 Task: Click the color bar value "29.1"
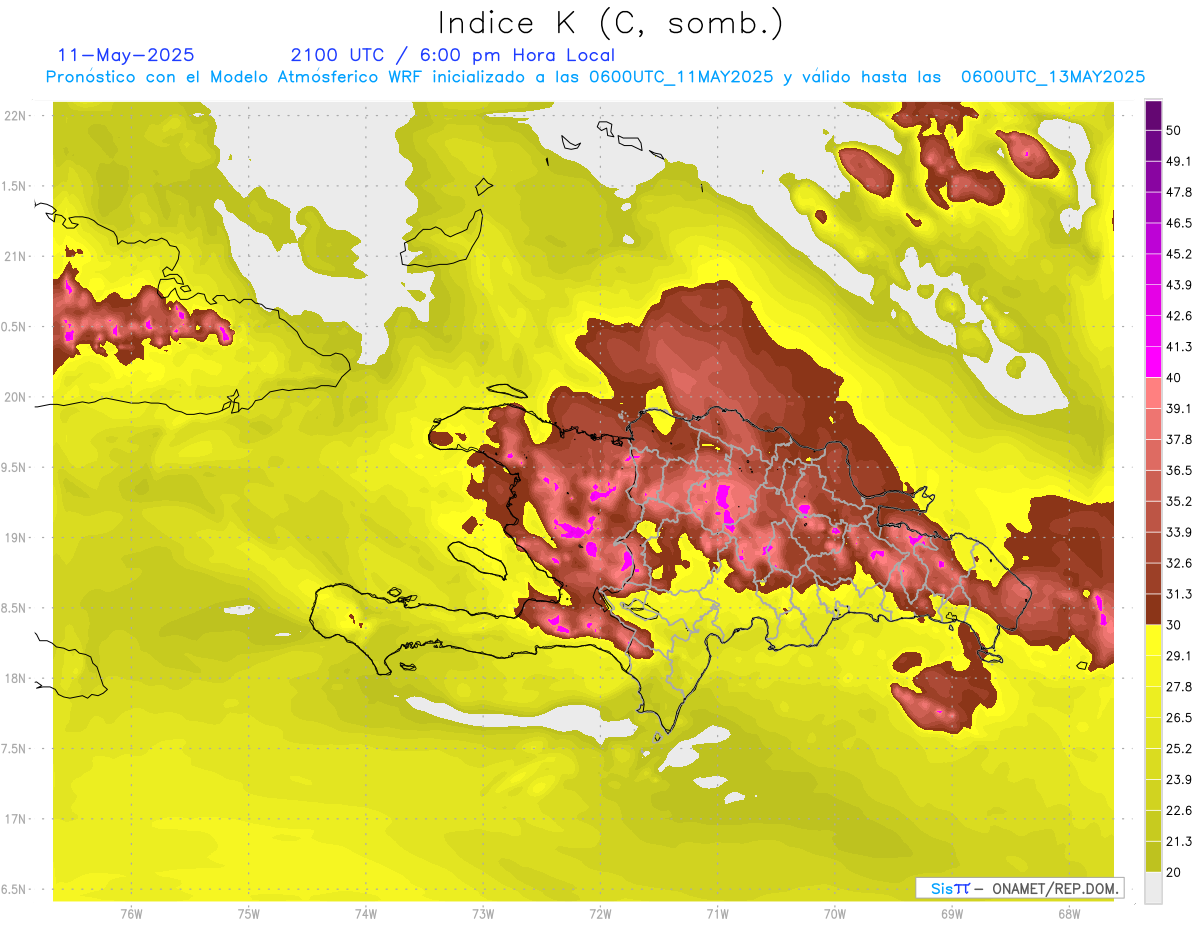[x=1179, y=656]
